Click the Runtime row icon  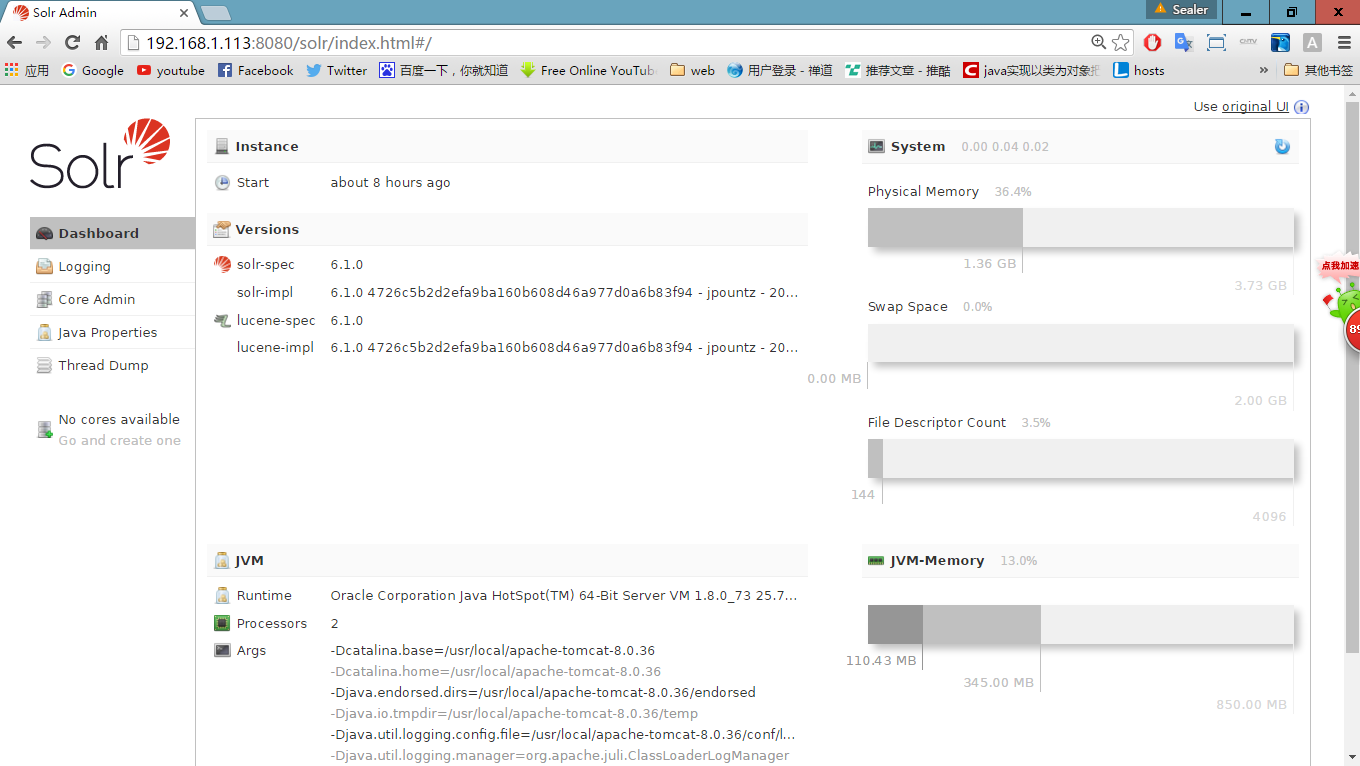[x=222, y=596]
